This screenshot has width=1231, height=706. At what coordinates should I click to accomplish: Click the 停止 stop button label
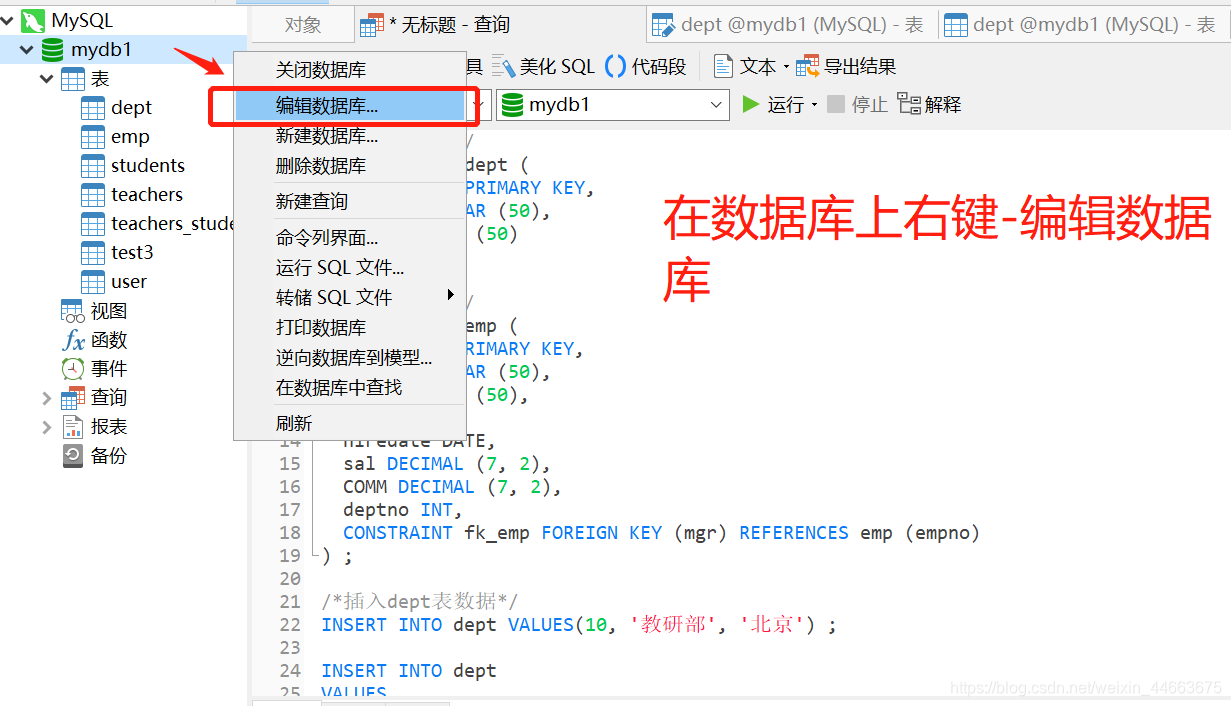pyautogui.click(x=870, y=105)
